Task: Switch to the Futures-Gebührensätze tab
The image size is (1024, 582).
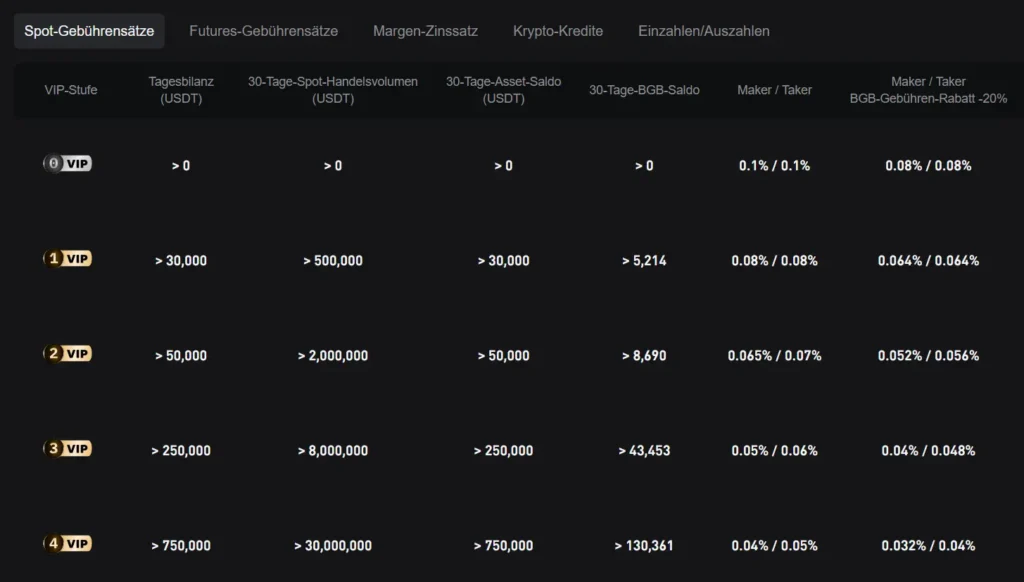Action: [x=263, y=31]
